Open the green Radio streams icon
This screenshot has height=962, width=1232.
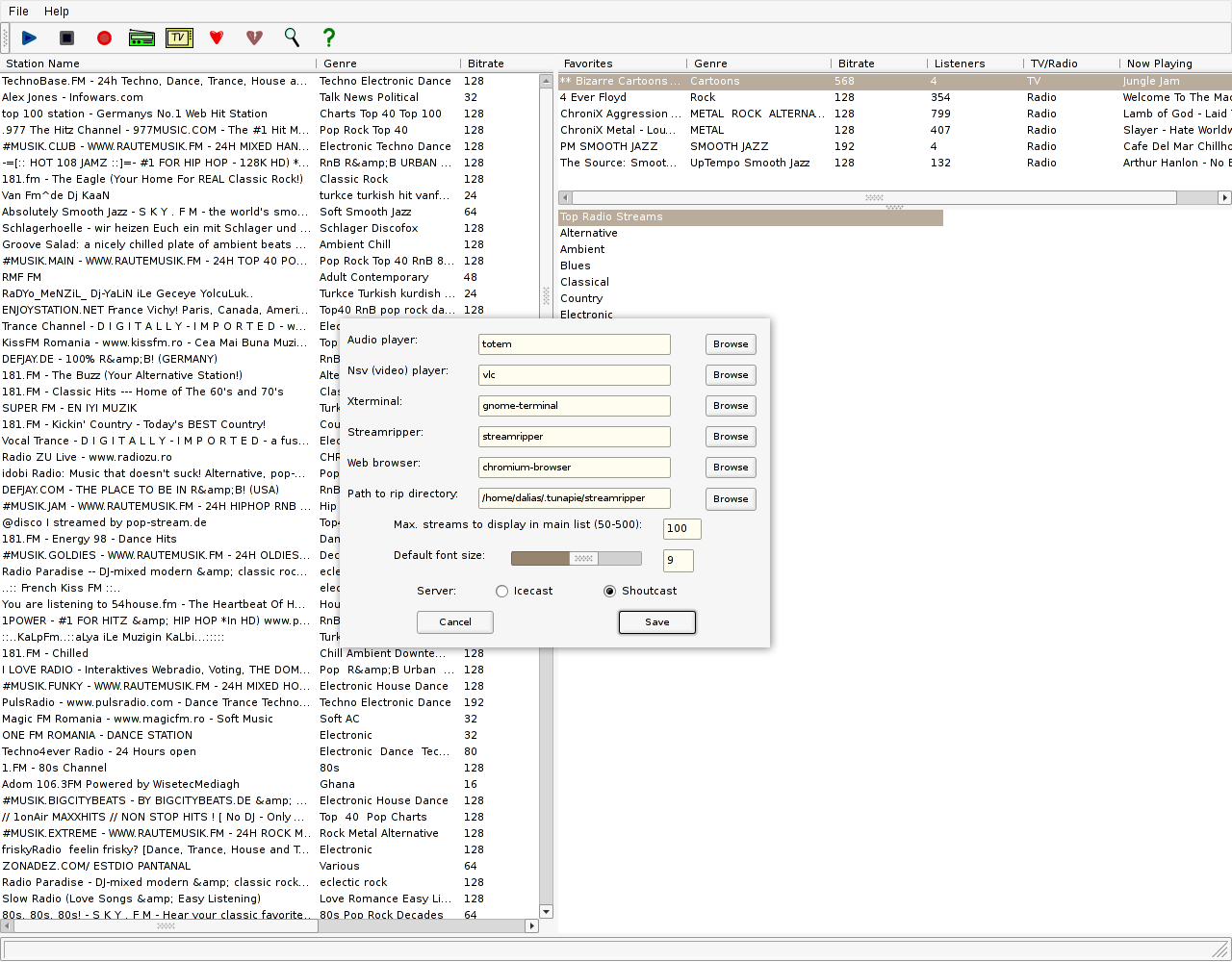click(141, 38)
